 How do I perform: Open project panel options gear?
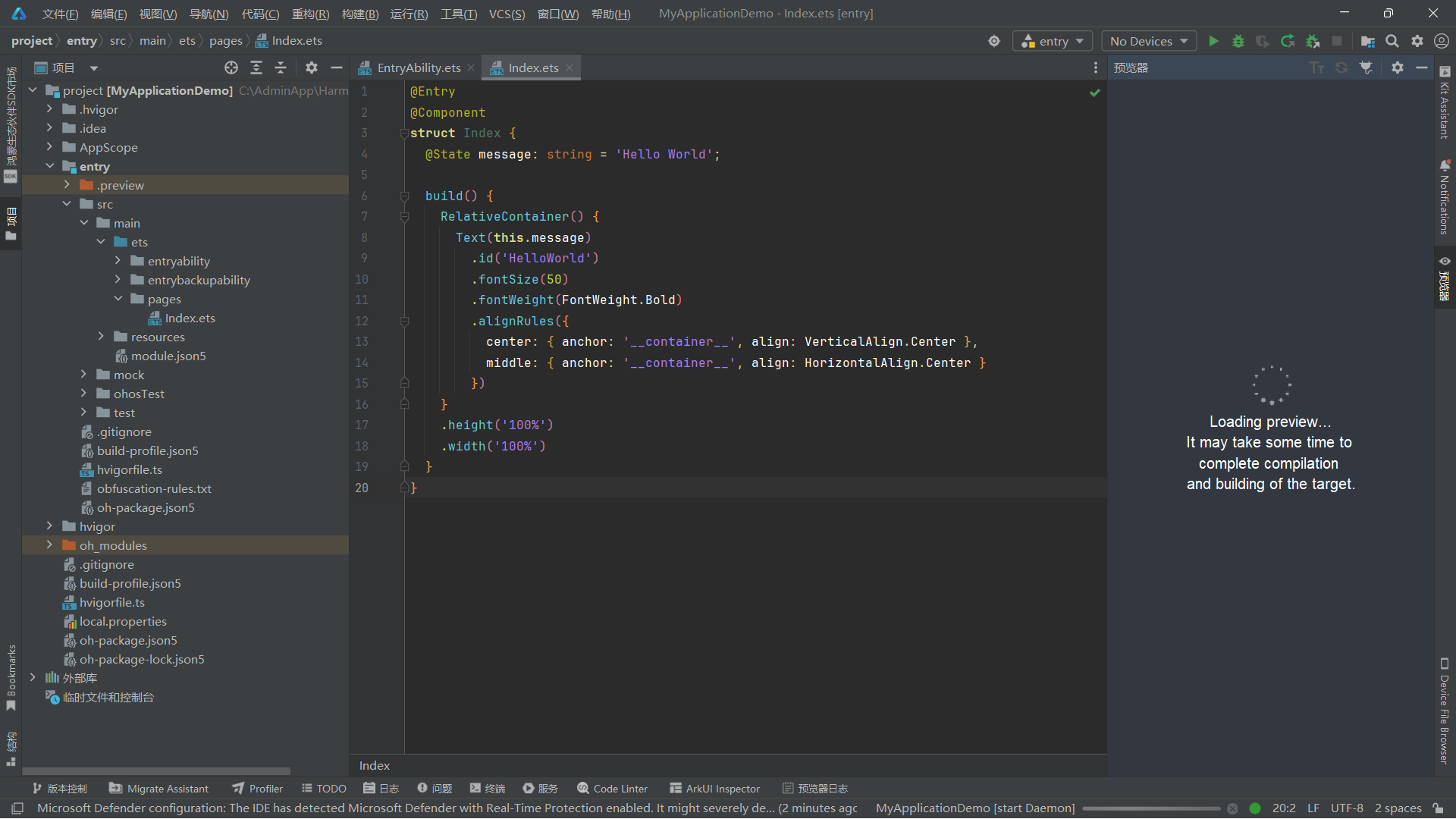(312, 67)
